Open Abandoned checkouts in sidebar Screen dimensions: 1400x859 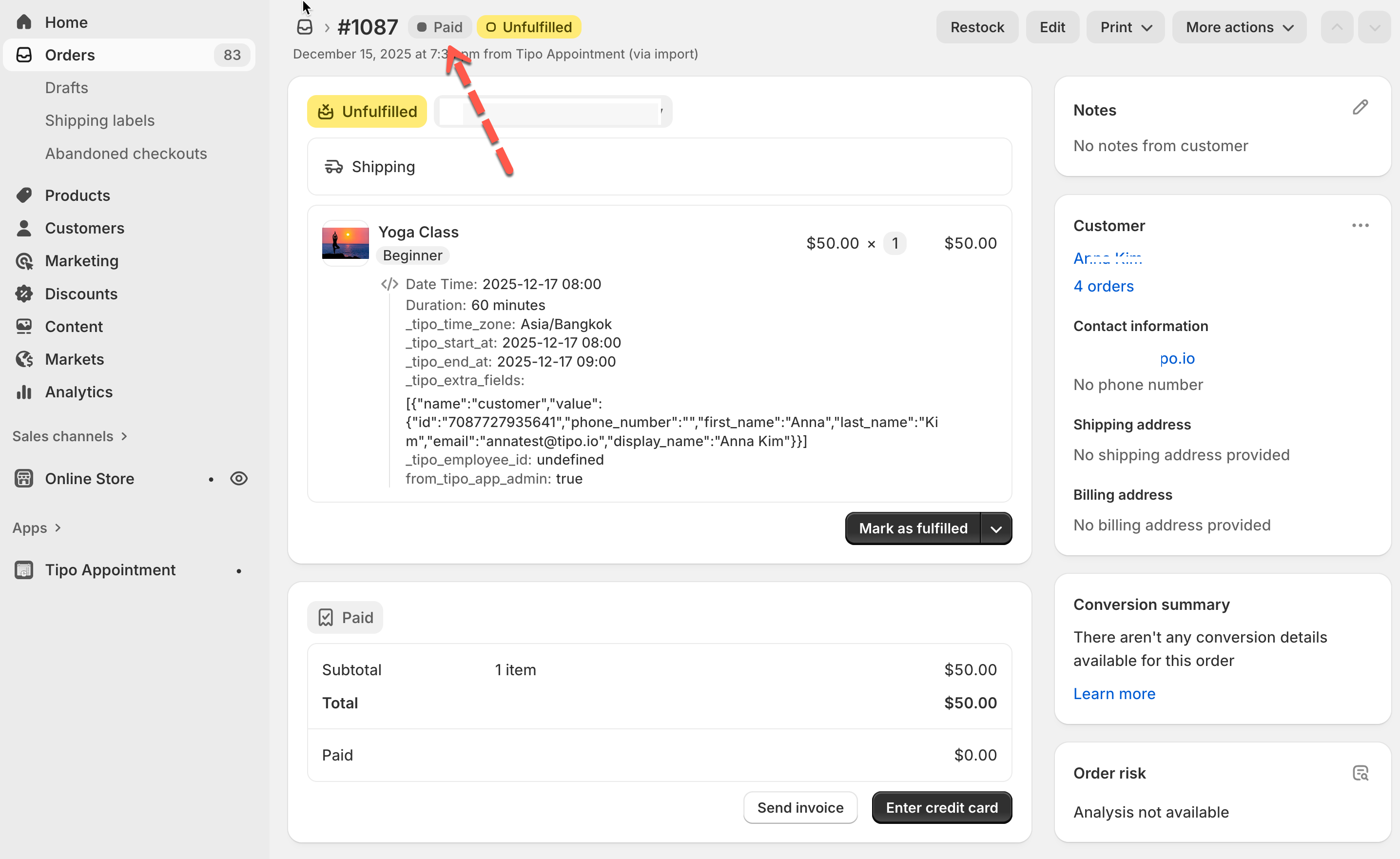[x=126, y=154]
